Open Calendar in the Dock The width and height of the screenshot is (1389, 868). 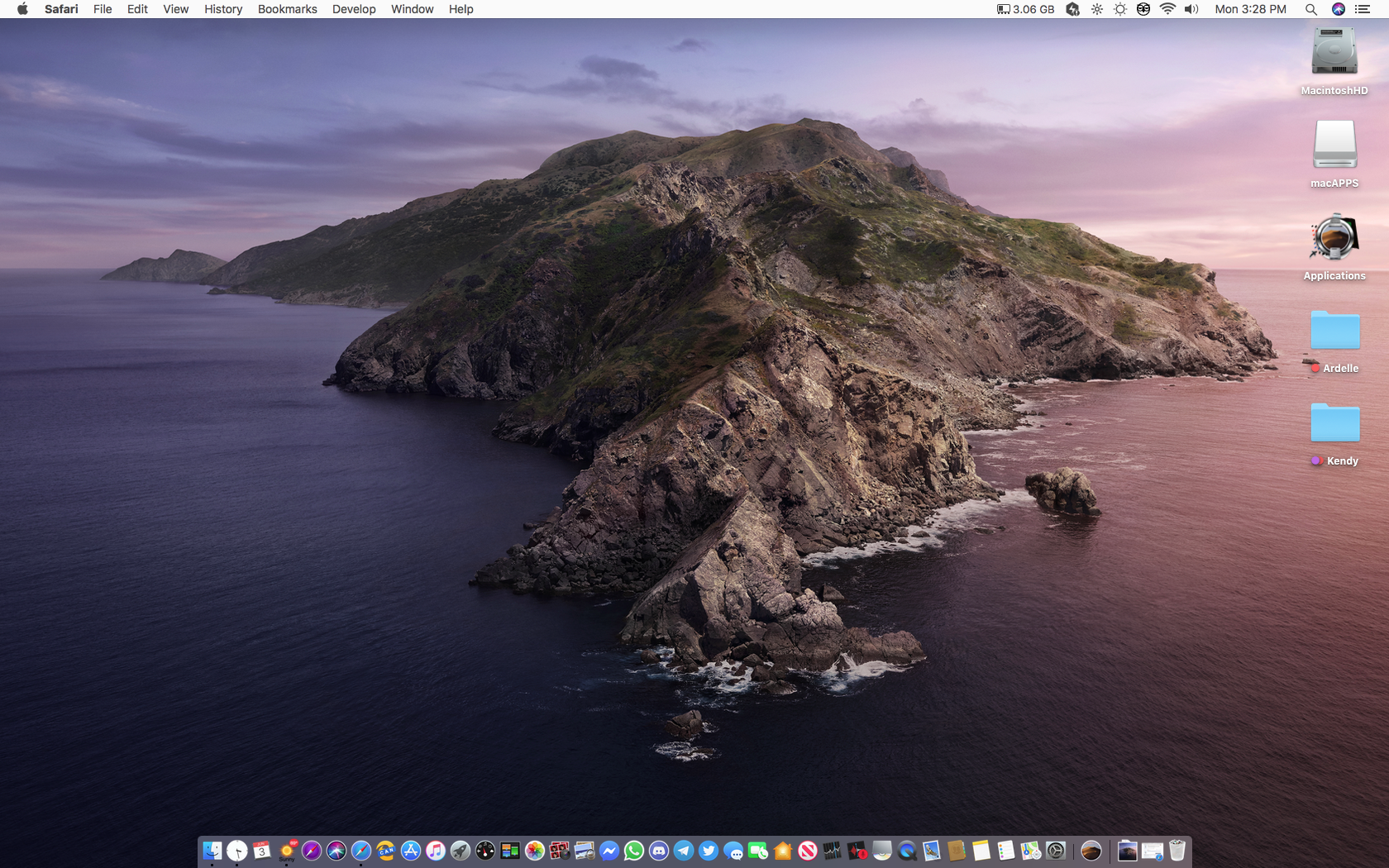tap(262, 851)
